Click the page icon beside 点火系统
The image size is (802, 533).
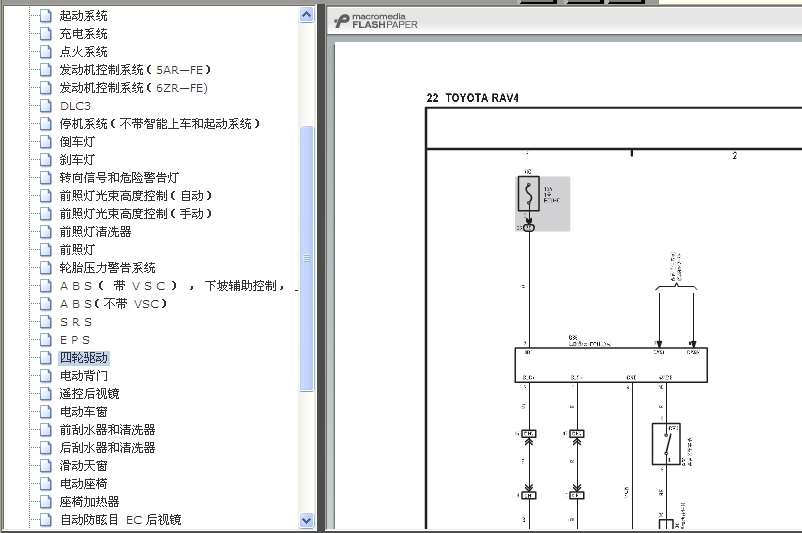46,52
